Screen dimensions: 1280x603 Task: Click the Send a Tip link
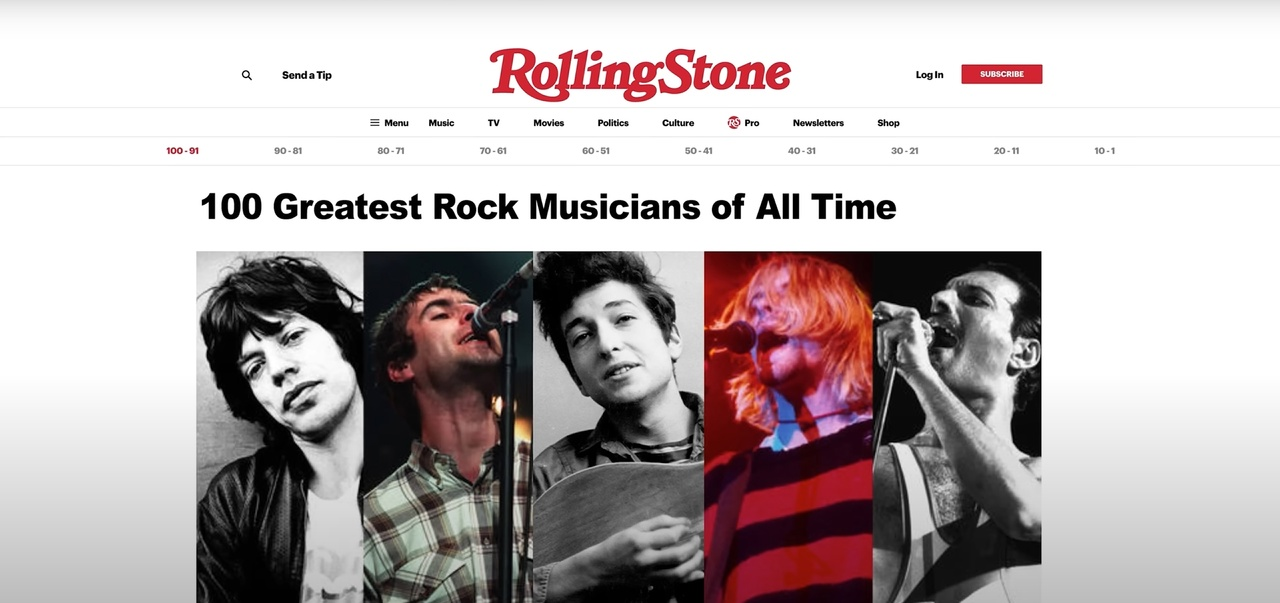(307, 75)
